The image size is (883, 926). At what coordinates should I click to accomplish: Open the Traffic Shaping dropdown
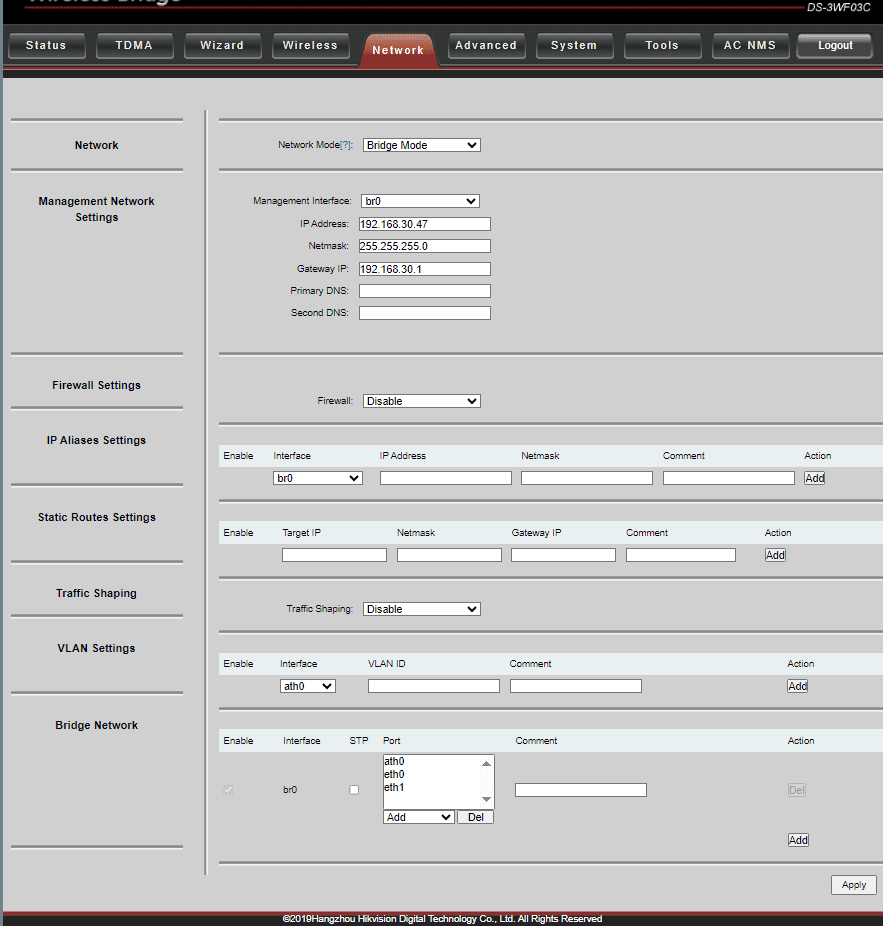(x=421, y=609)
